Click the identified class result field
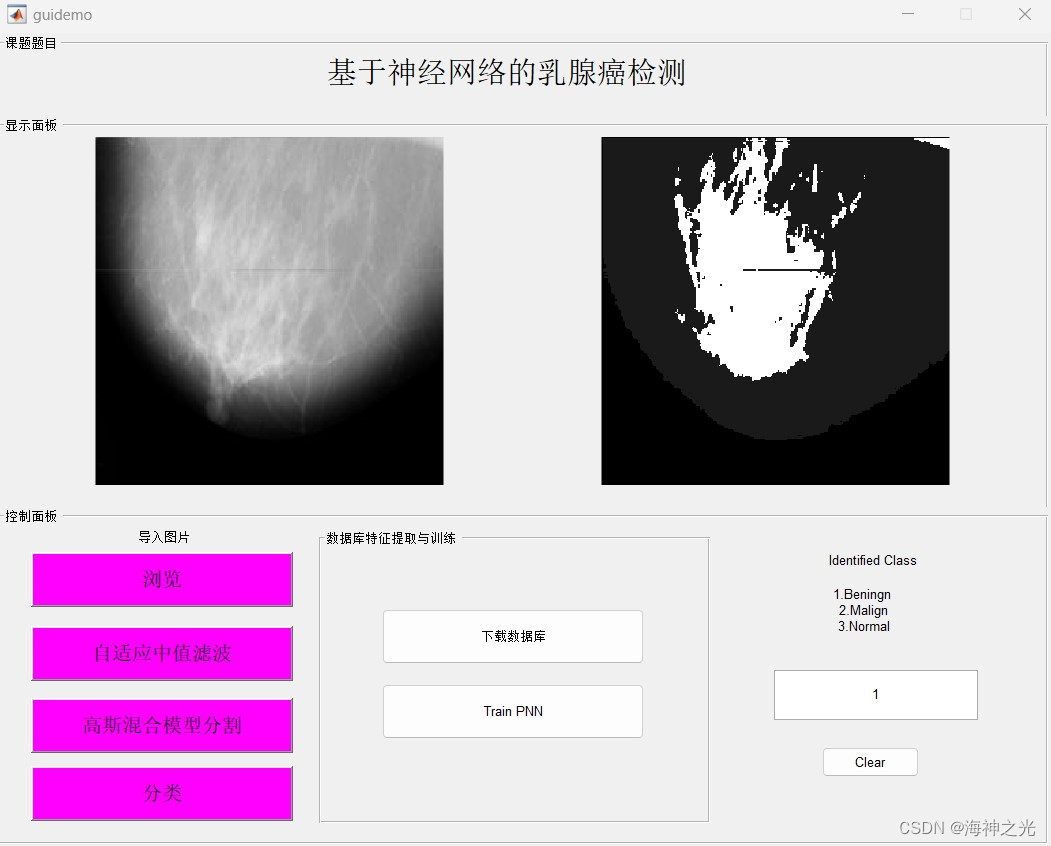The height and width of the screenshot is (846, 1051). (x=875, y=694)
